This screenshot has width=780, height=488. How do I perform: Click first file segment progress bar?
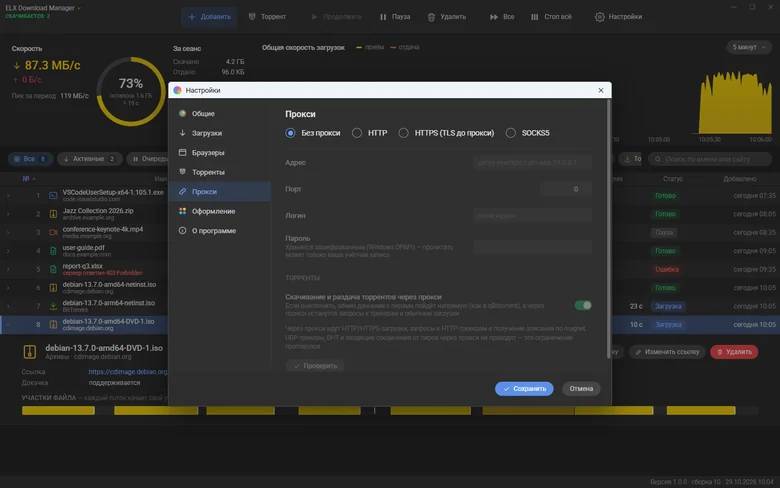[58, 410]
